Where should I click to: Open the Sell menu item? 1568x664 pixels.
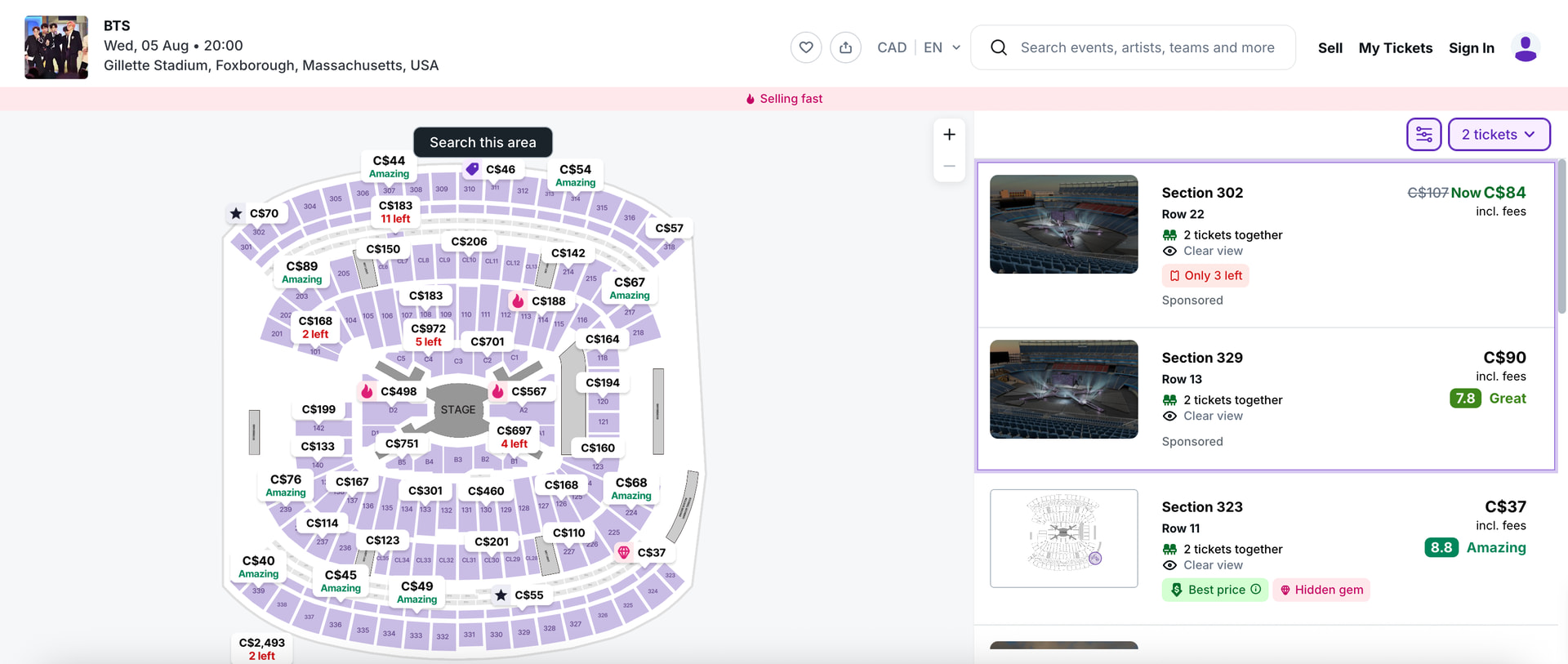pos(1330,48)
